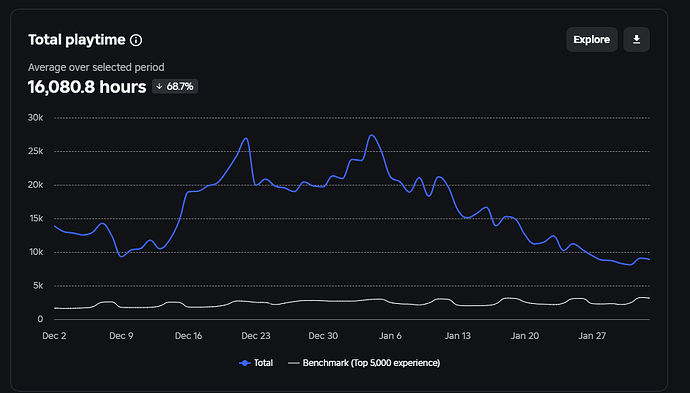Download chart data with the download icon
This screenshot has height=393, width=690.
[x=636, y=40]
